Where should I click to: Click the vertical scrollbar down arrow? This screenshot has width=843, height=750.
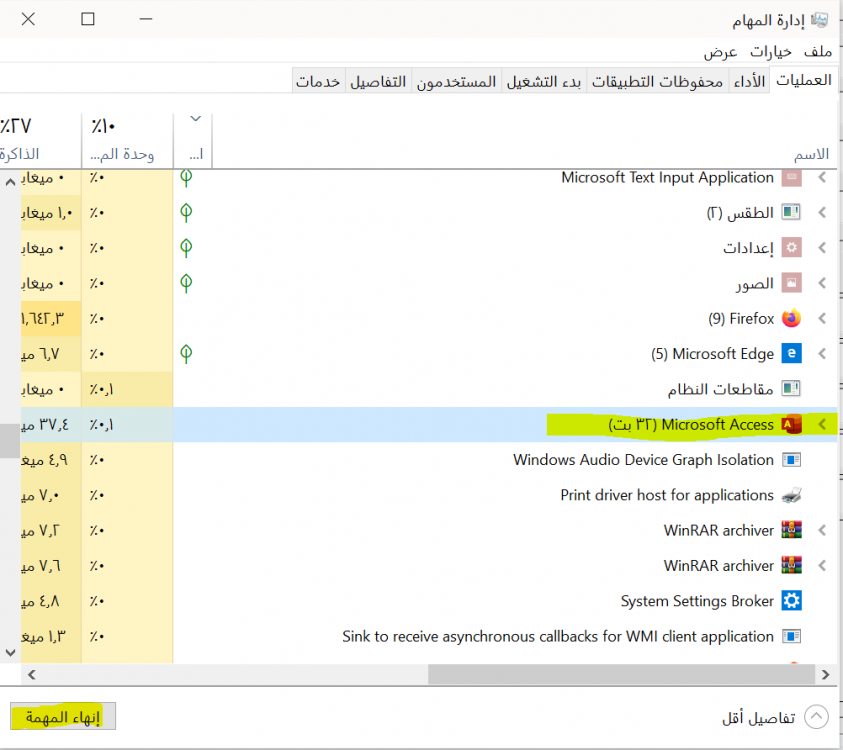click(x=10, y=653)
